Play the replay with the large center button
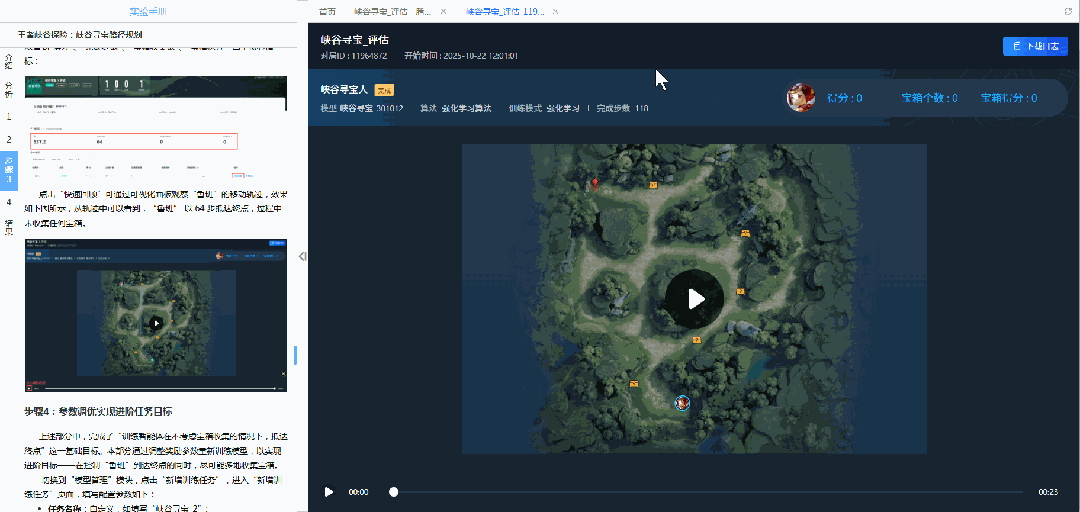This screenshot has width=1080, height=512. pos(695,299)
